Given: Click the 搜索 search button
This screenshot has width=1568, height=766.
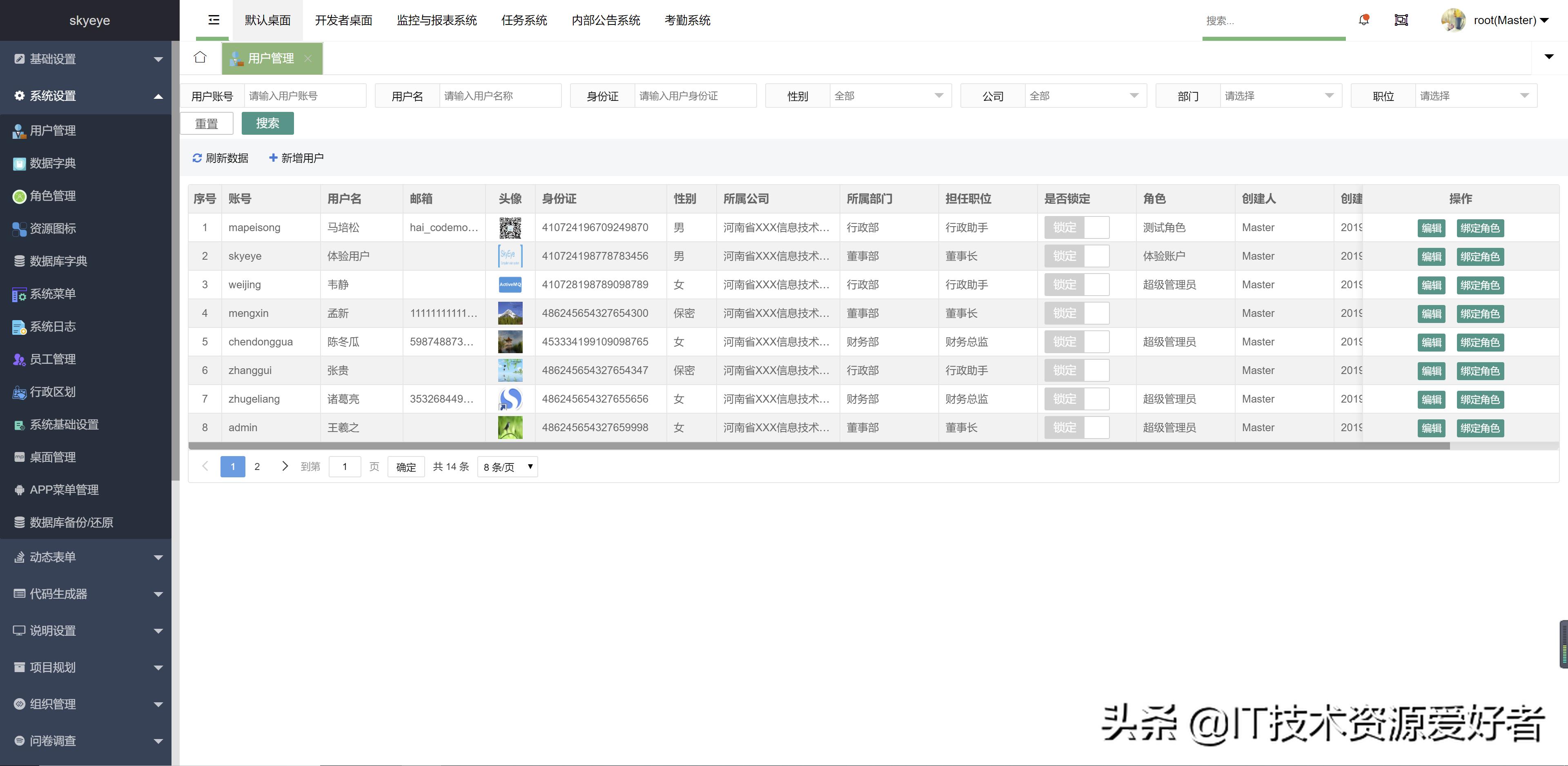Looking at the screenshot, I should [268, 123].
